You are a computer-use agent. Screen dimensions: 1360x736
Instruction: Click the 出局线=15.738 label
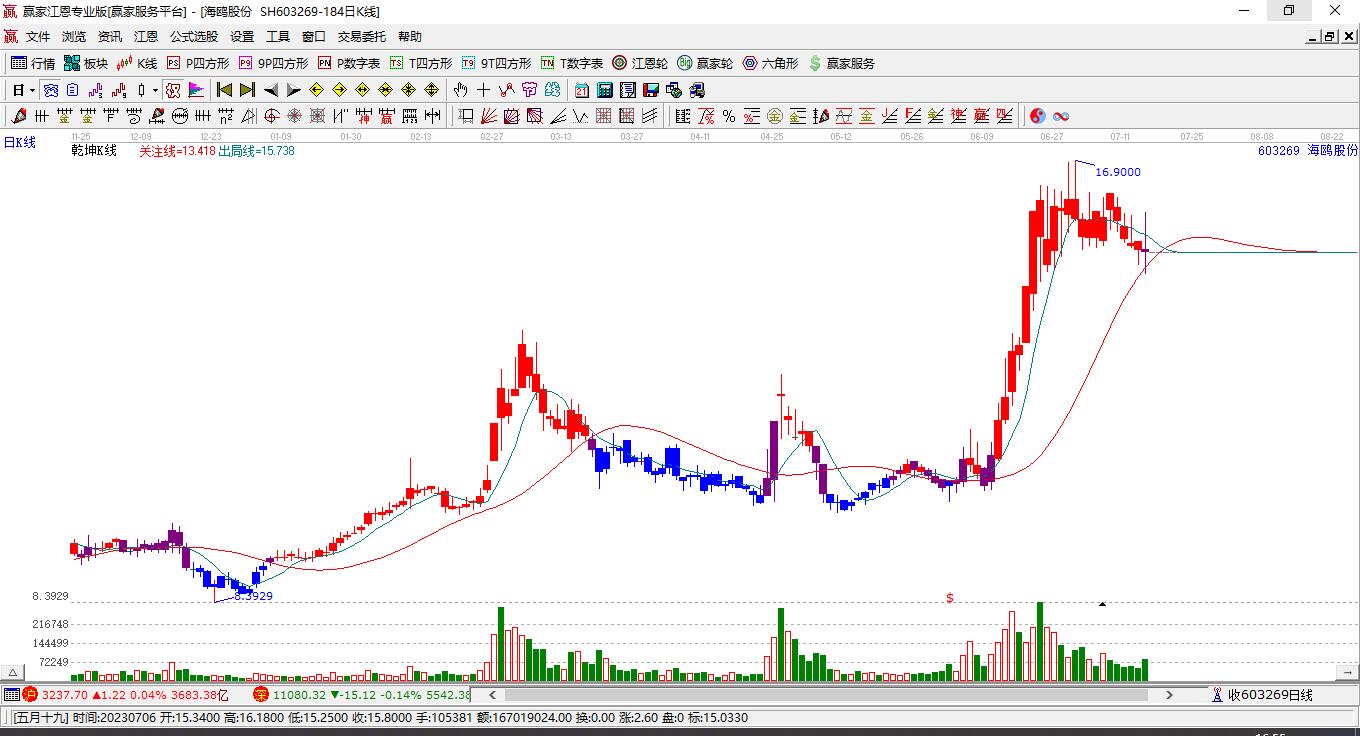click(256, 151)
